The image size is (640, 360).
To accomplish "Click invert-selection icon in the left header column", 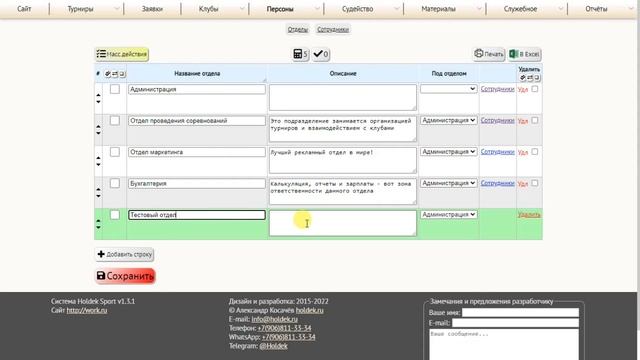I will pos(115,74).
